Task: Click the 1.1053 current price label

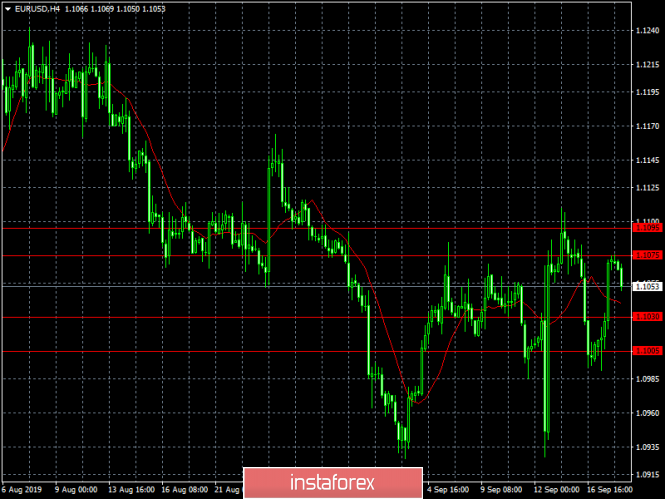Action: (x=648, y=286)
